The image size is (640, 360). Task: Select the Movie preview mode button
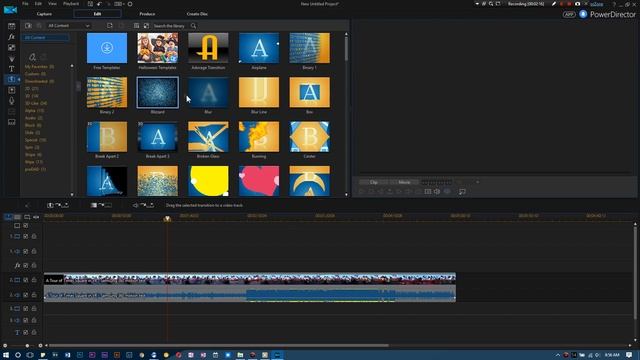(x=404, y=182)
